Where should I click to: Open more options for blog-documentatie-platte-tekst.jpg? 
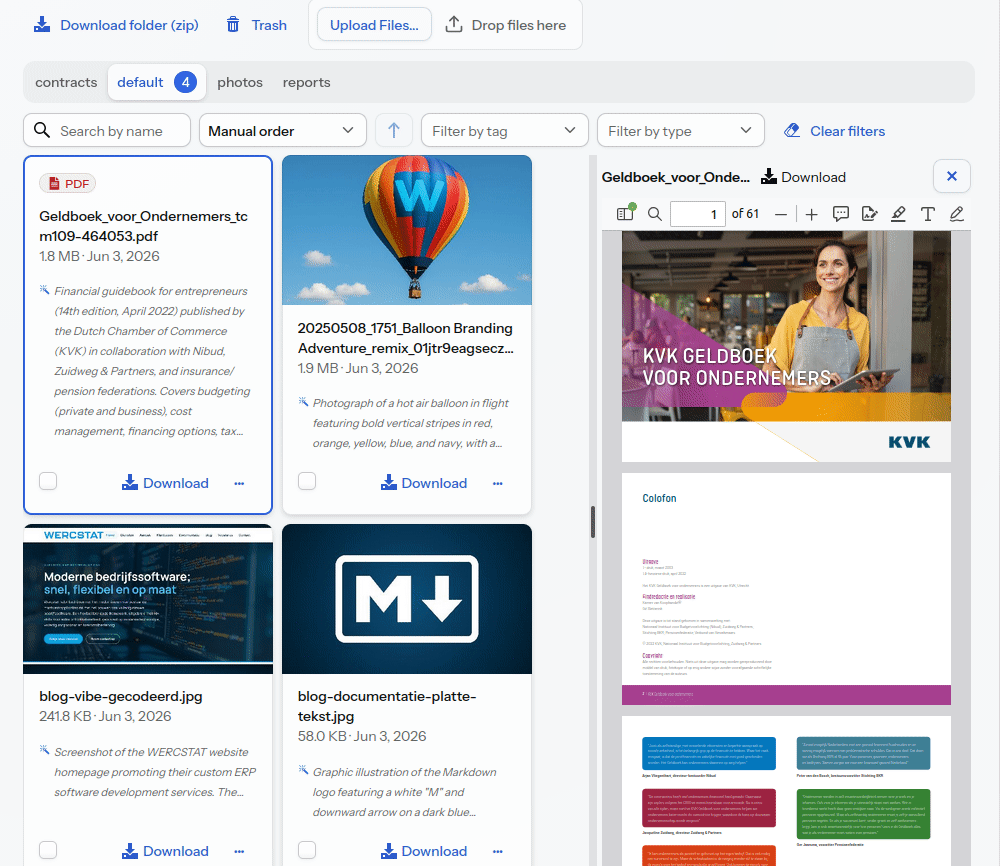point(497,851)
